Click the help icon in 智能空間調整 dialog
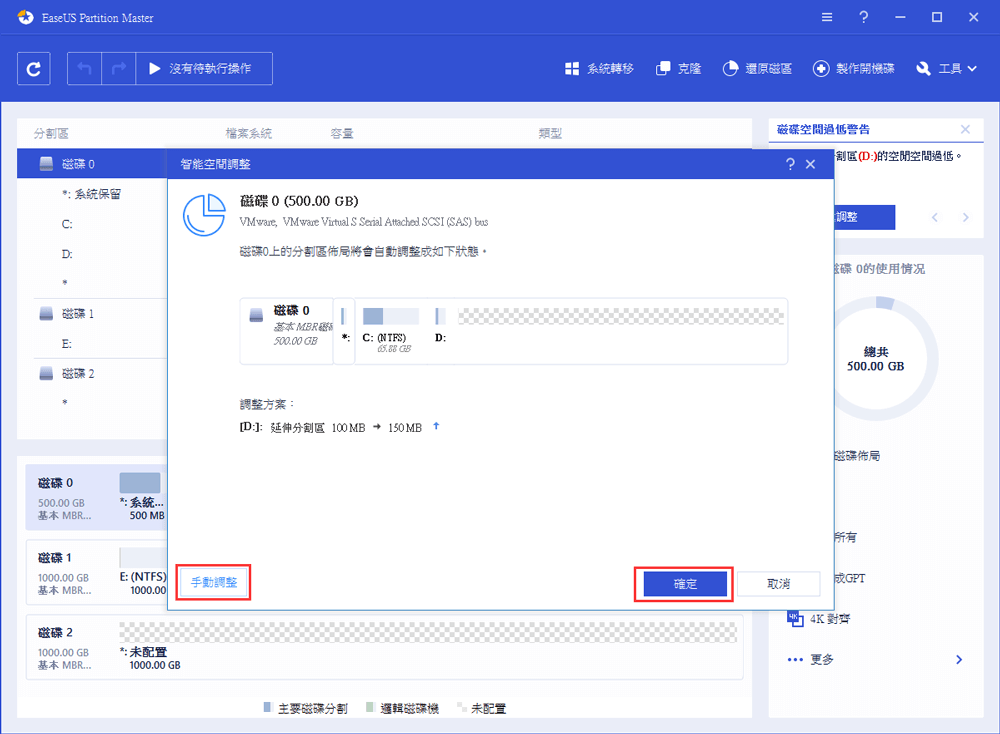This screenshot has width=1000, height=734. [x=790, y=164]
